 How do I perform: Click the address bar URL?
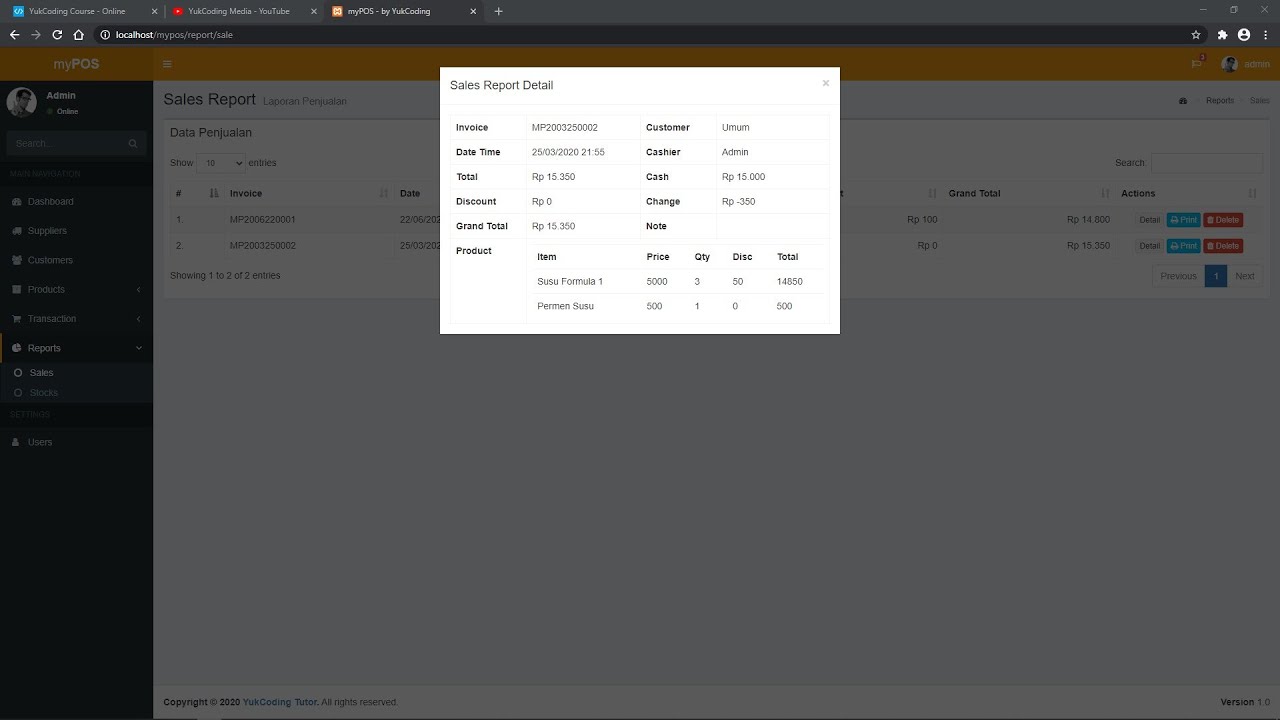pyautogui.click(x=174, y=35)
